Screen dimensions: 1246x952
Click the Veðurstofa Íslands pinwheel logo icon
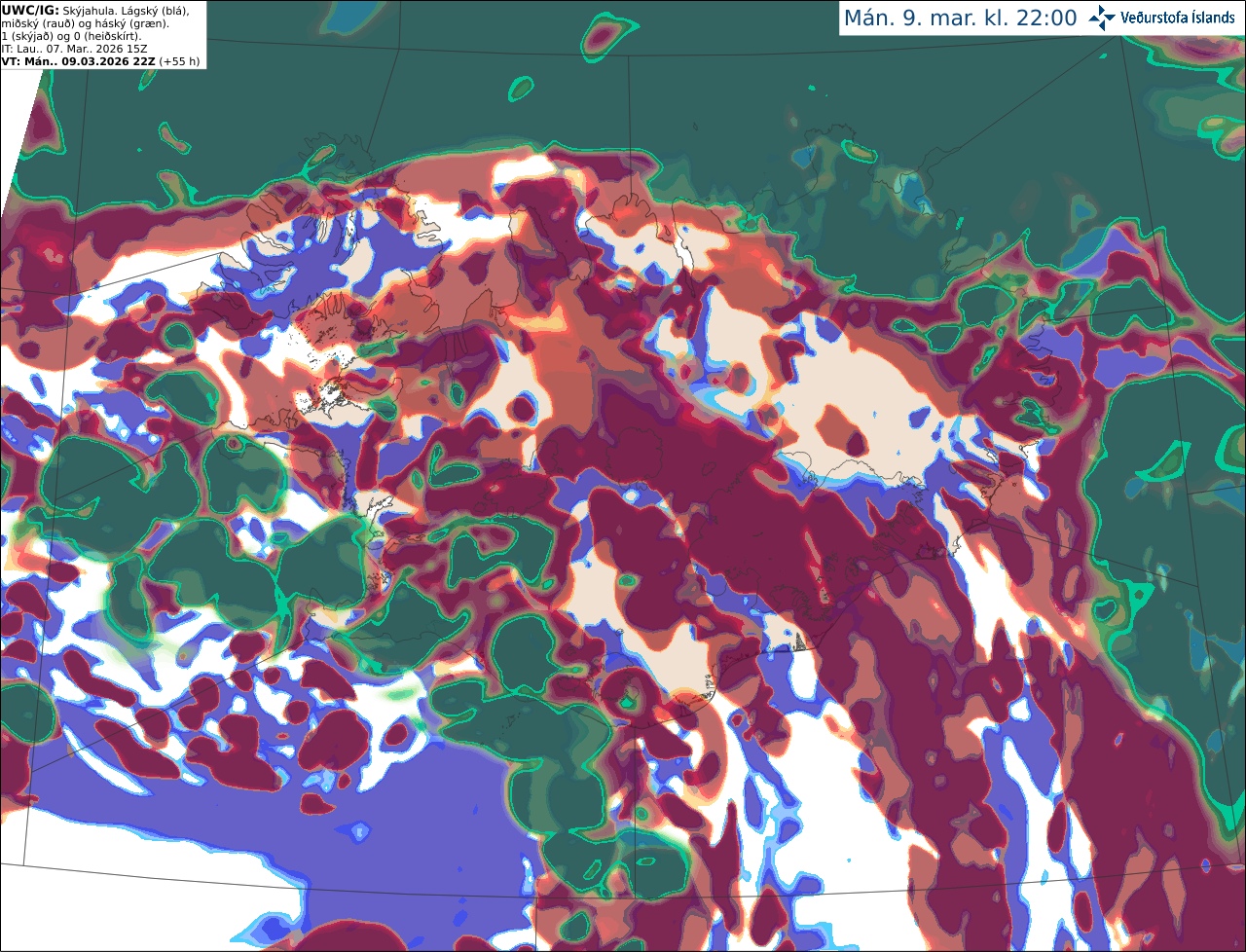pyautogui.click(x=1102, y=18)
